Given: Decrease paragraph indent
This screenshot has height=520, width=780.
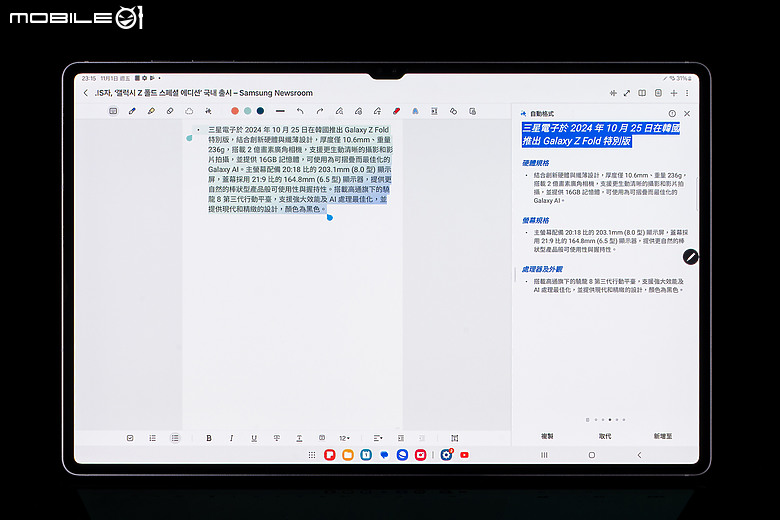Looking at the screenshot, I should 422,438.
